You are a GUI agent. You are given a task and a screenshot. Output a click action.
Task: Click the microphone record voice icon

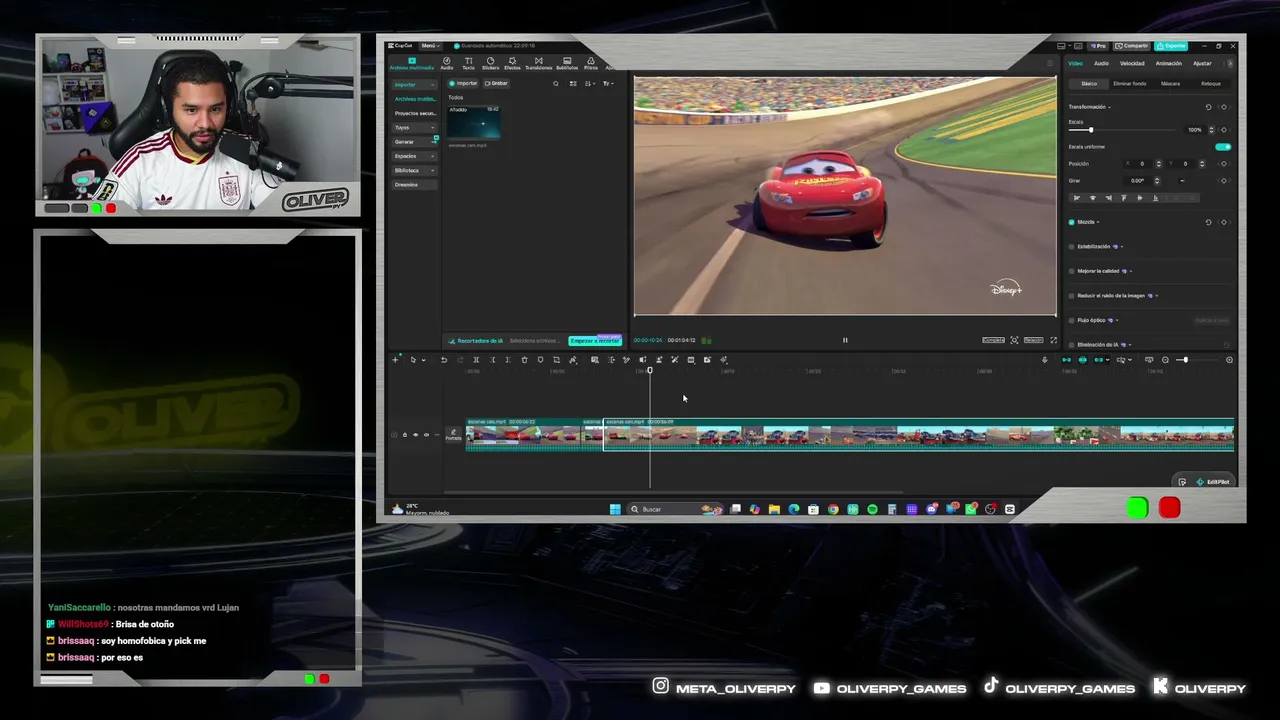[x=1045, y=360]
